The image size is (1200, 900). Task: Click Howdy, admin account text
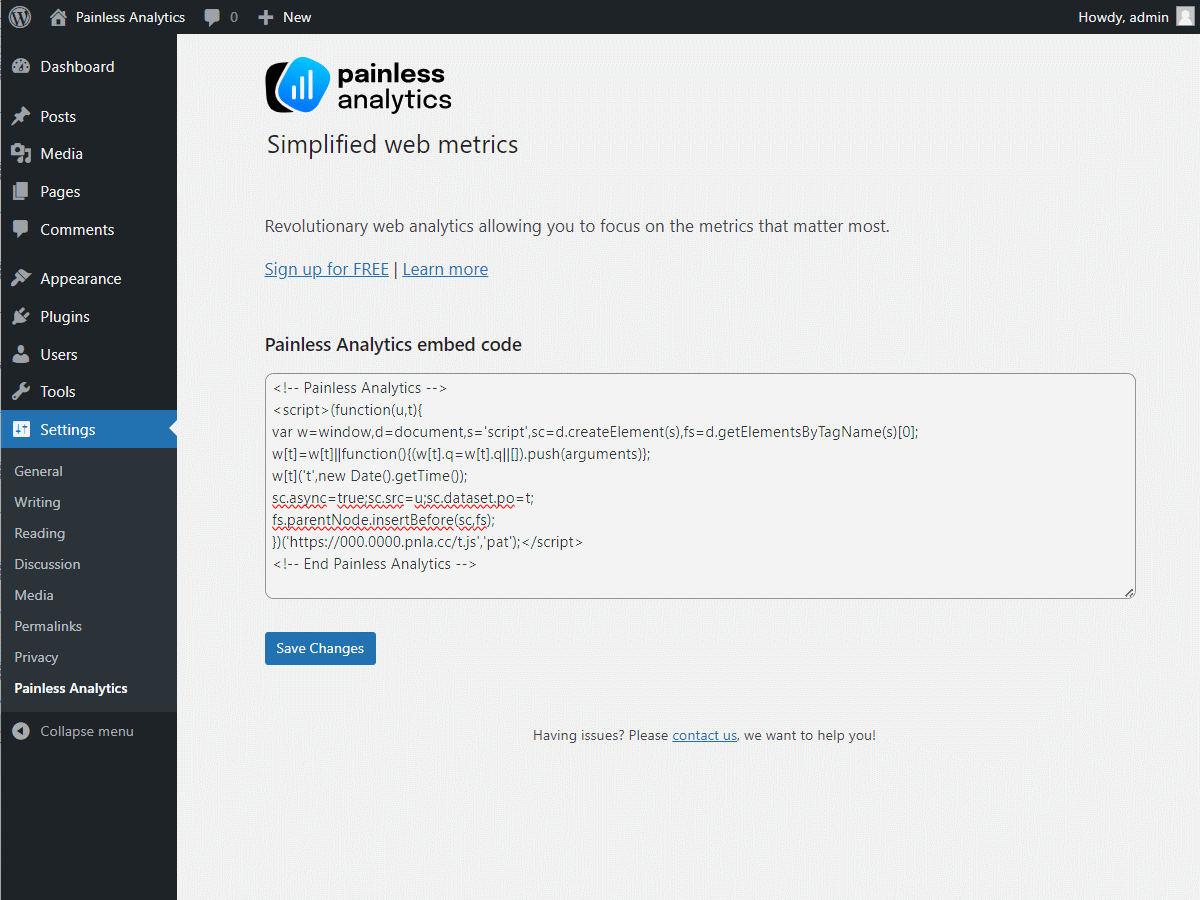1123,17
